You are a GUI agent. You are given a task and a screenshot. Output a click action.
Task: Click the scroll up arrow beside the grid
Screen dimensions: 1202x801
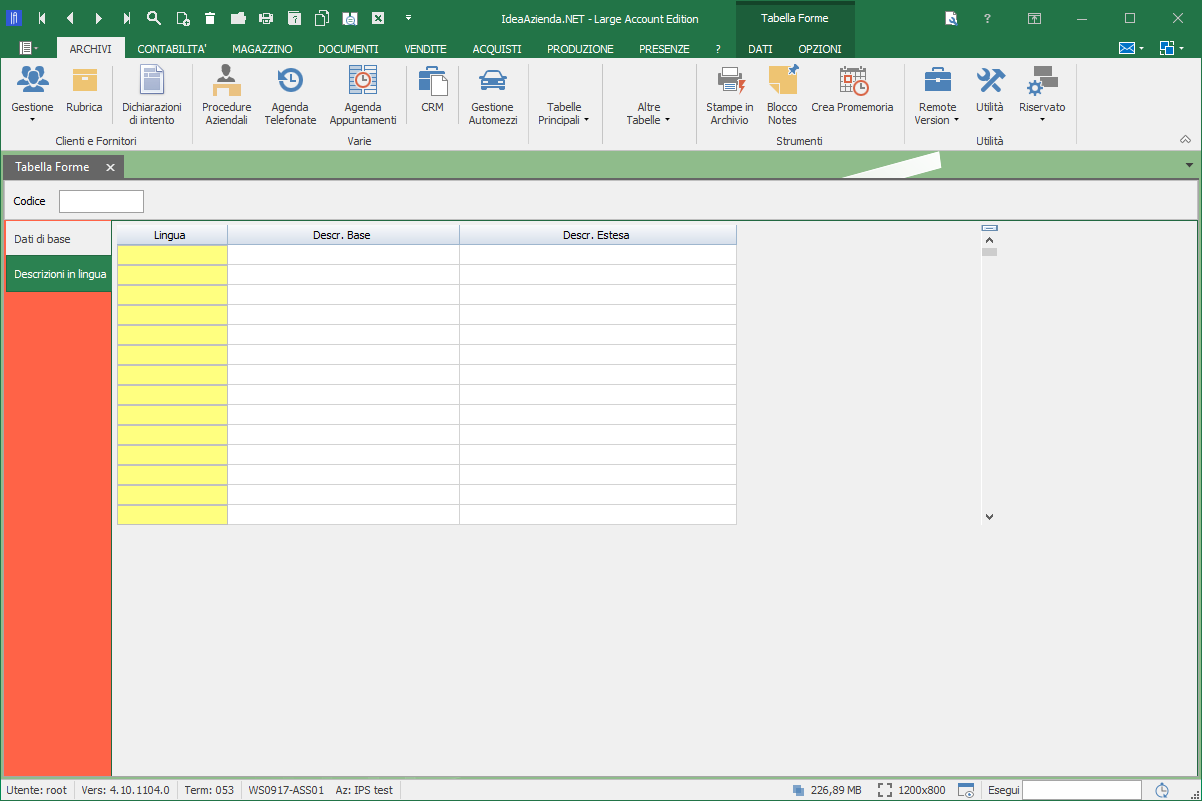tap(989, 240)
